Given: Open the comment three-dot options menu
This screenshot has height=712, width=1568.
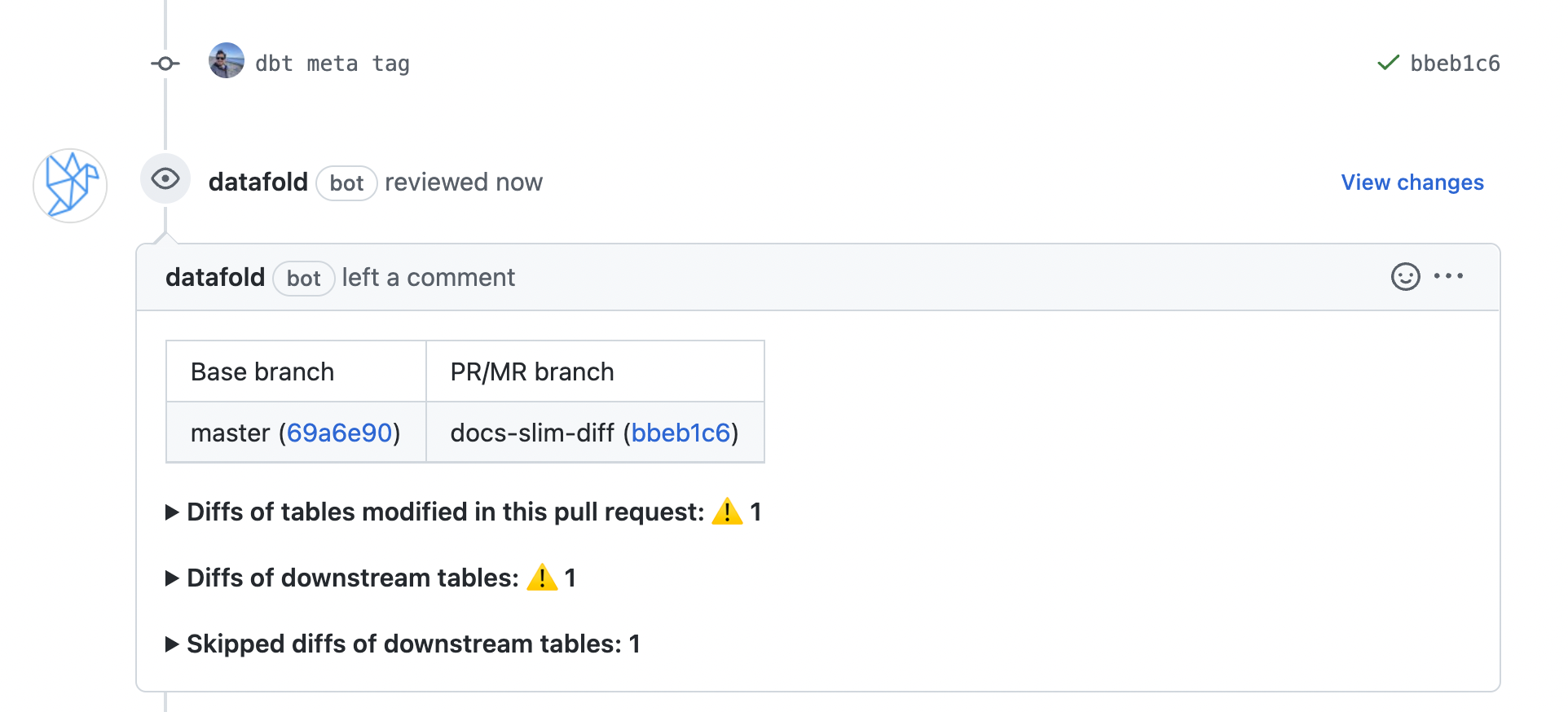Looking at the screenshot, I should click(x=1448, y=276).
